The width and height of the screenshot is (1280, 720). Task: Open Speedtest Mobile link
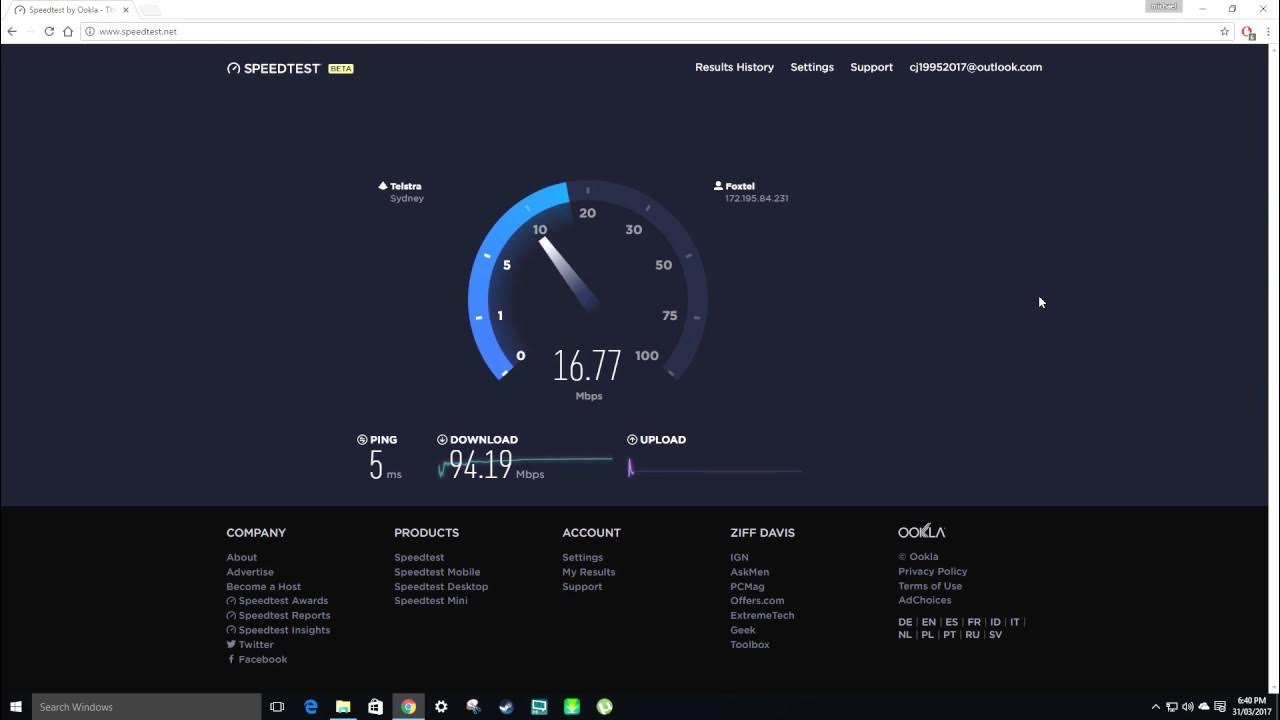click(x=437, y=572)
